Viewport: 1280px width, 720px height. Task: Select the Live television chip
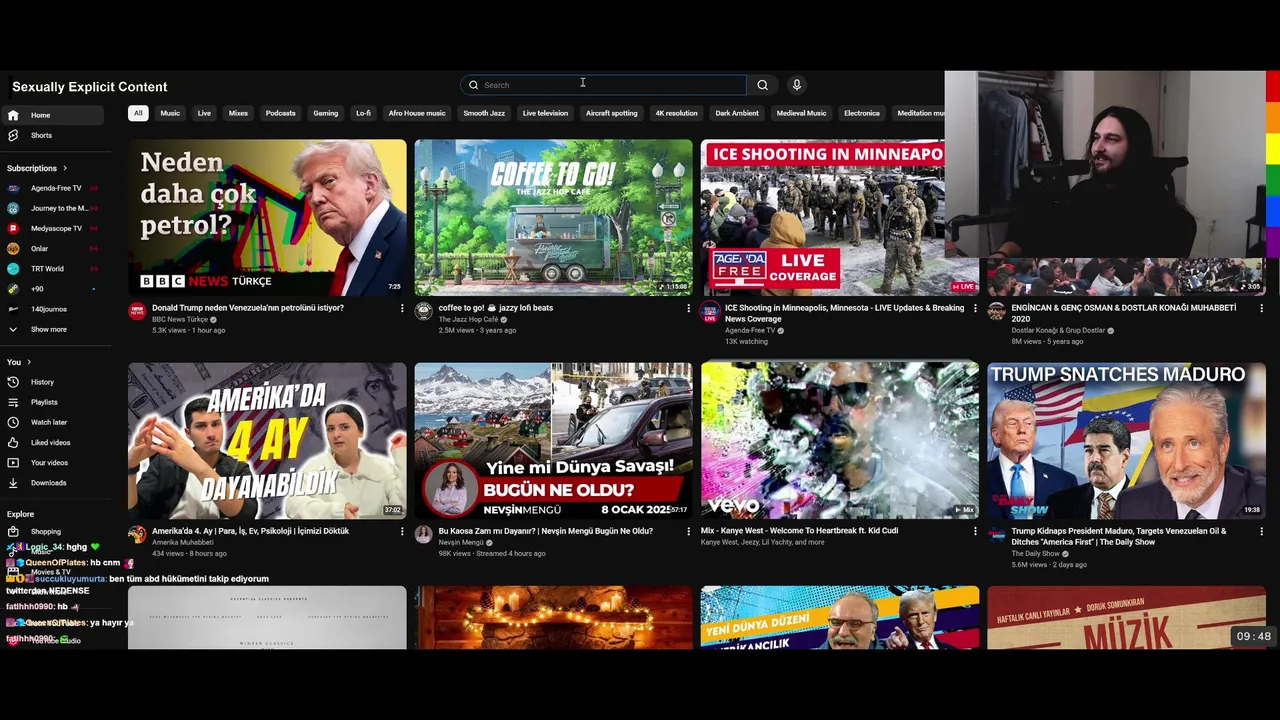(545, 113)
